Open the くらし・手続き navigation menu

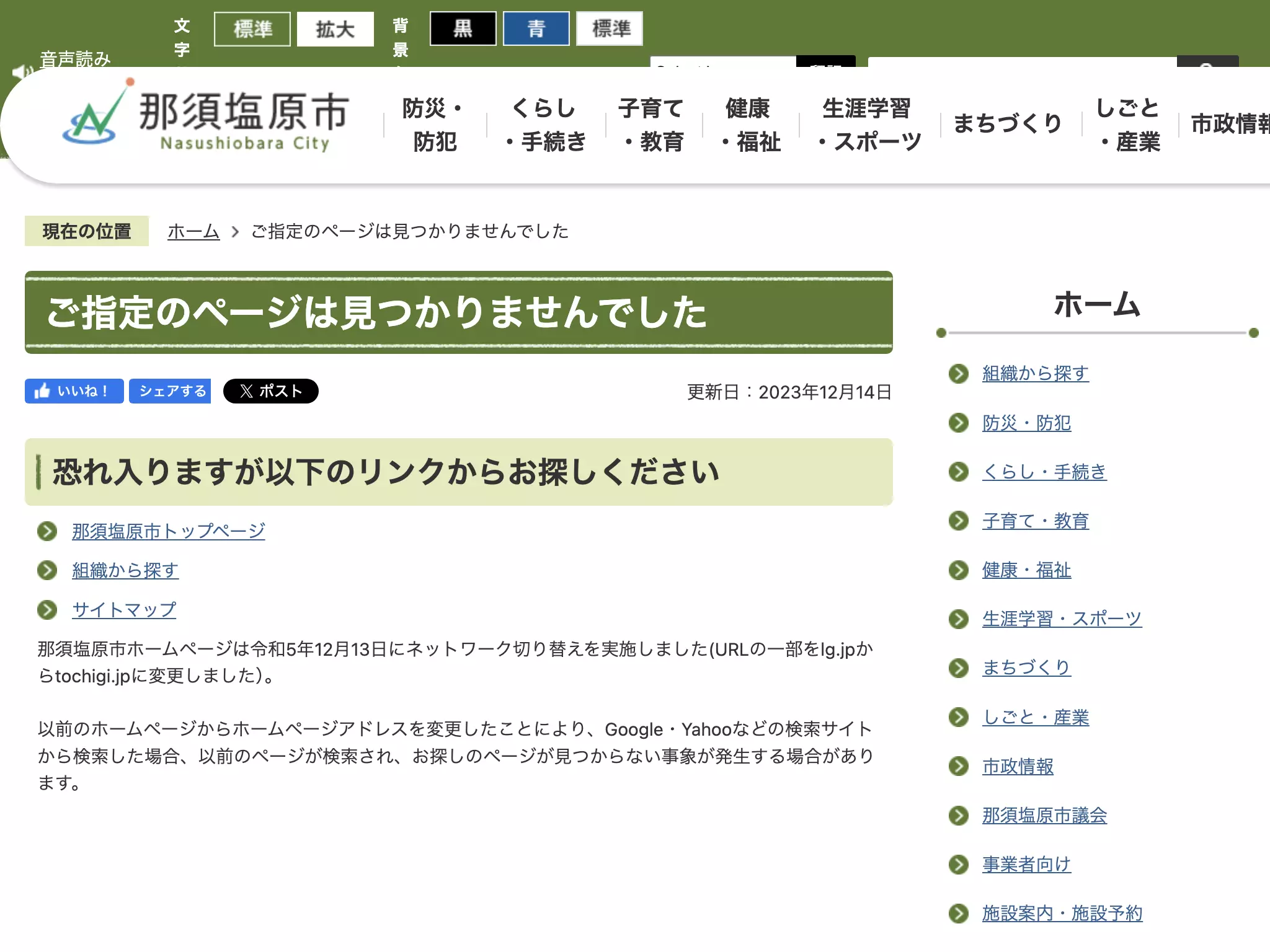544,125
